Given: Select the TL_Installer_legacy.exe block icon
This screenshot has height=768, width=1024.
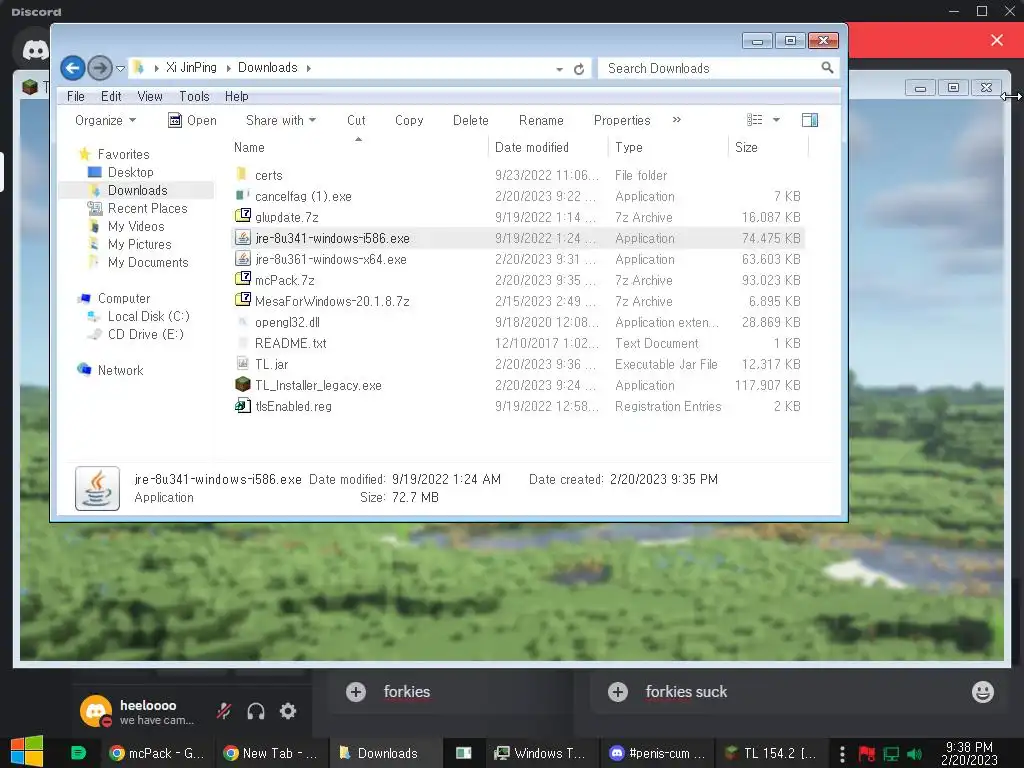Looking at the screenshot, I should click(x=242, y=385).
